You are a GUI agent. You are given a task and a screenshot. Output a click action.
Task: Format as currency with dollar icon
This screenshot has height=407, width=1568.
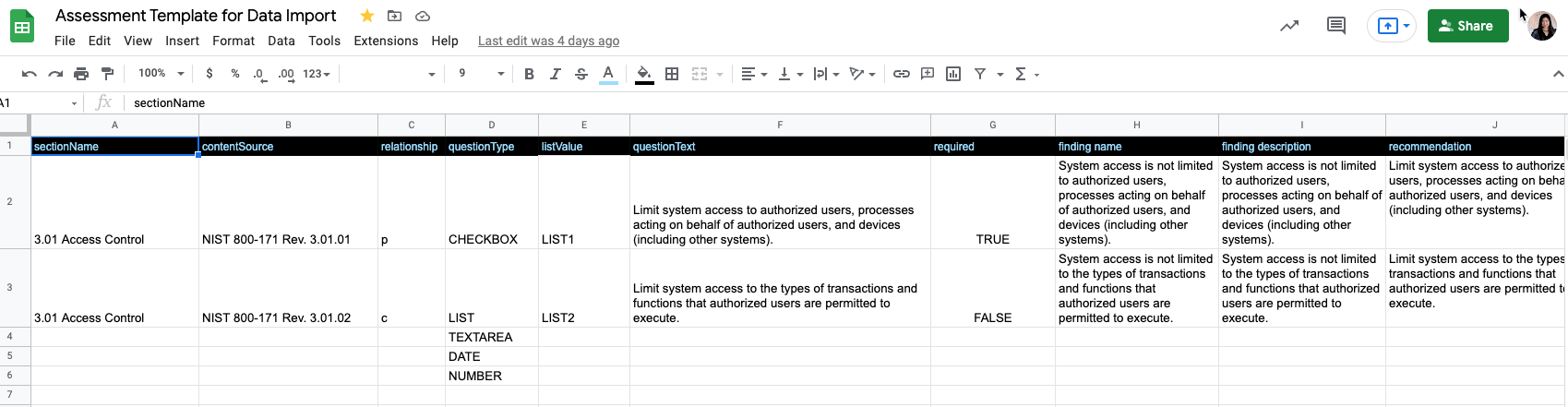point(209,74)
